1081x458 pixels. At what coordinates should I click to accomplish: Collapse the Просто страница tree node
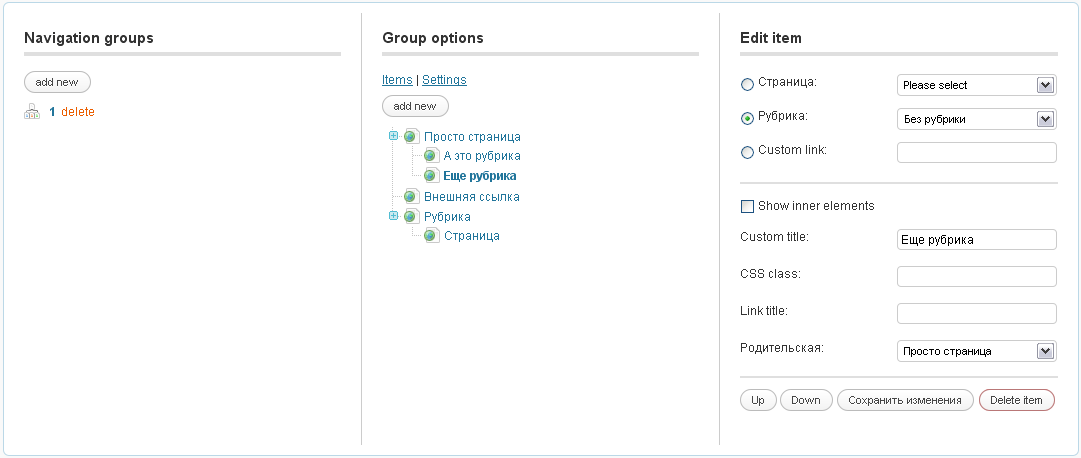[394, 135]
